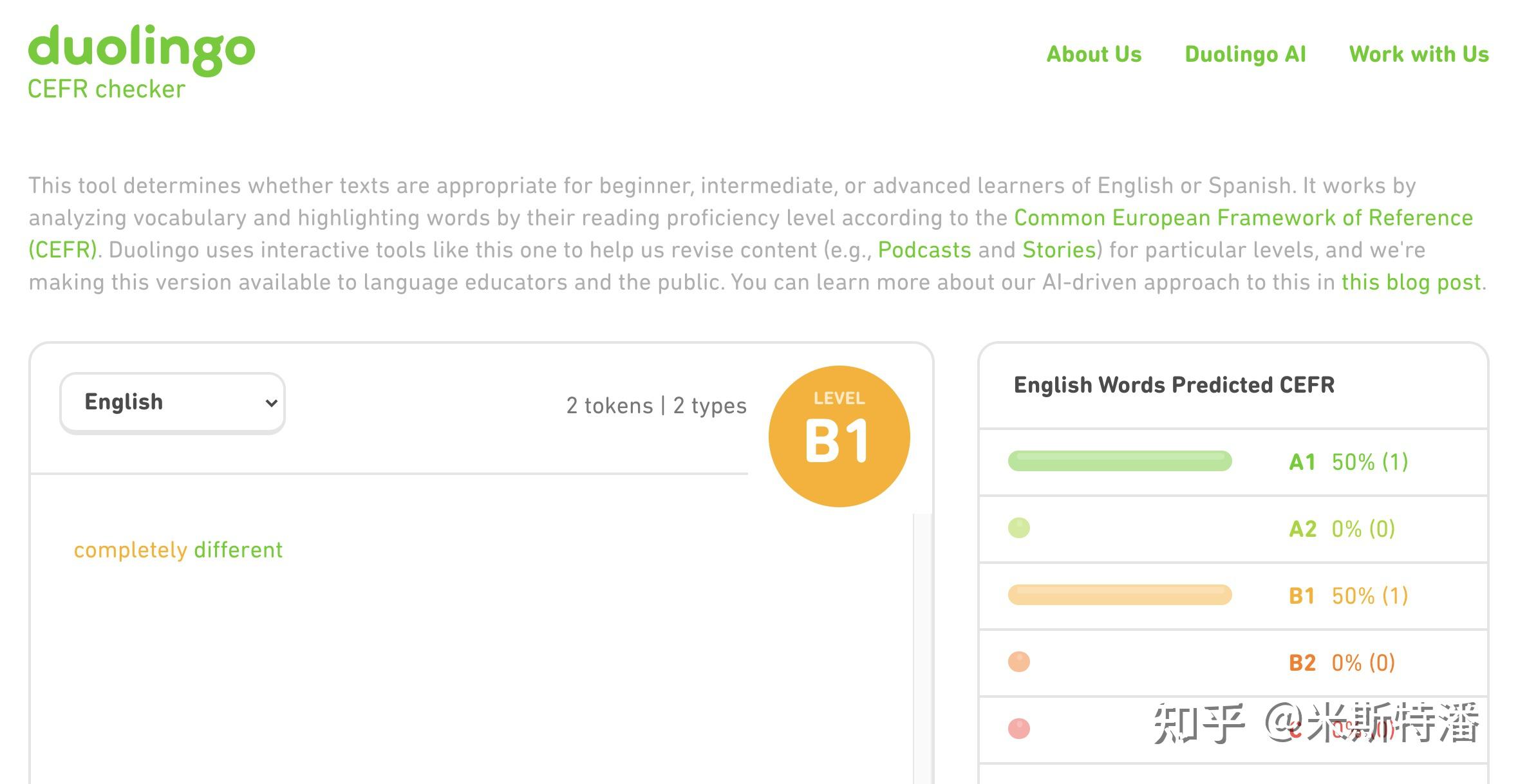
Task: Open the 'this blog post' link
Action: (1411, 282)
